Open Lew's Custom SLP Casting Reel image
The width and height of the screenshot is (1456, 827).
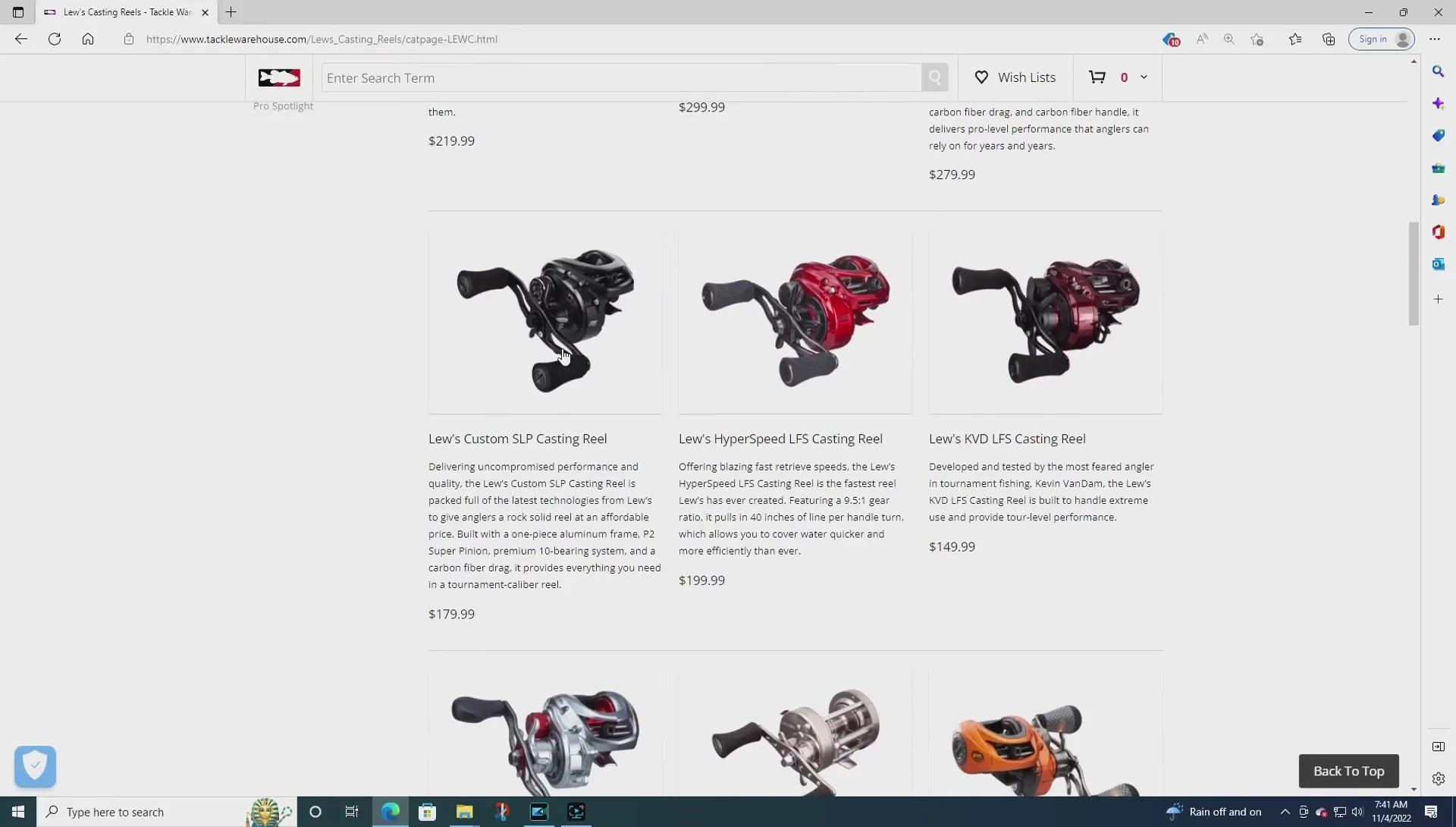[545, 322]
